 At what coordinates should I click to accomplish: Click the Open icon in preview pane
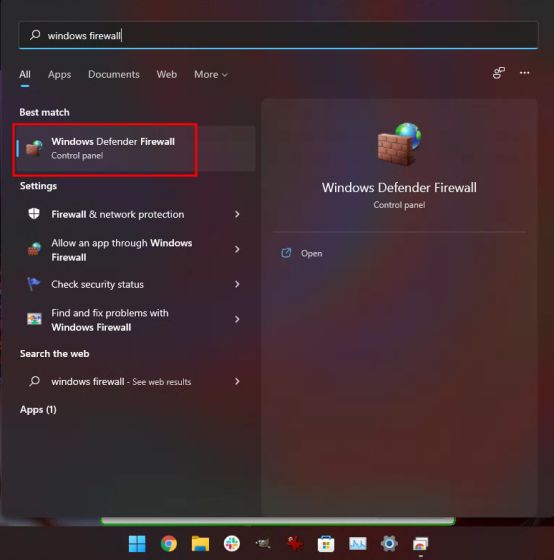click(x=286, y=253)
